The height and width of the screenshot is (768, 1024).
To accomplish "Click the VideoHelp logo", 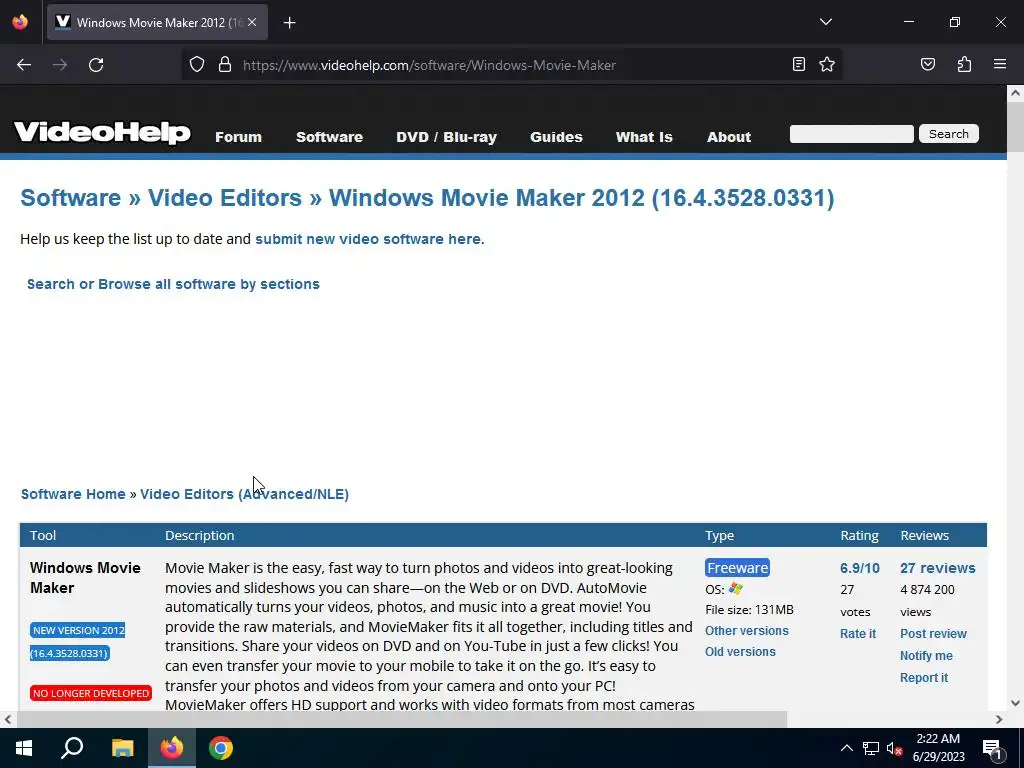I will [x=103, y=132].
